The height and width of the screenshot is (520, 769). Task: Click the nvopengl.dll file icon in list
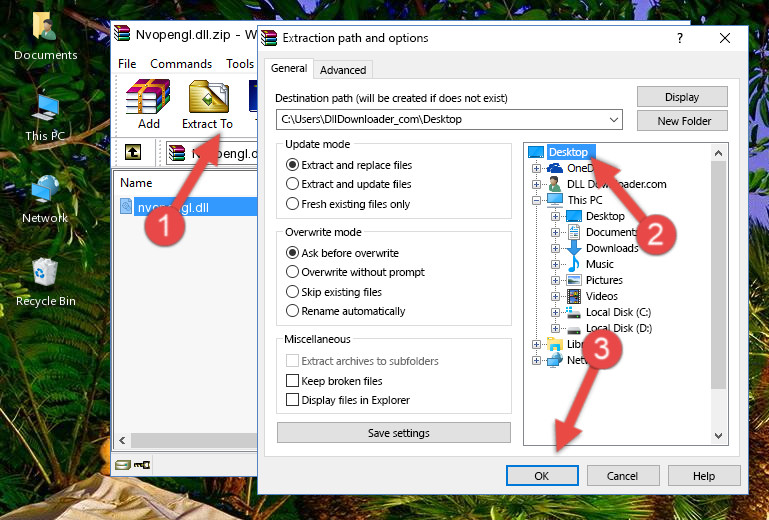[x=127, y=207]
